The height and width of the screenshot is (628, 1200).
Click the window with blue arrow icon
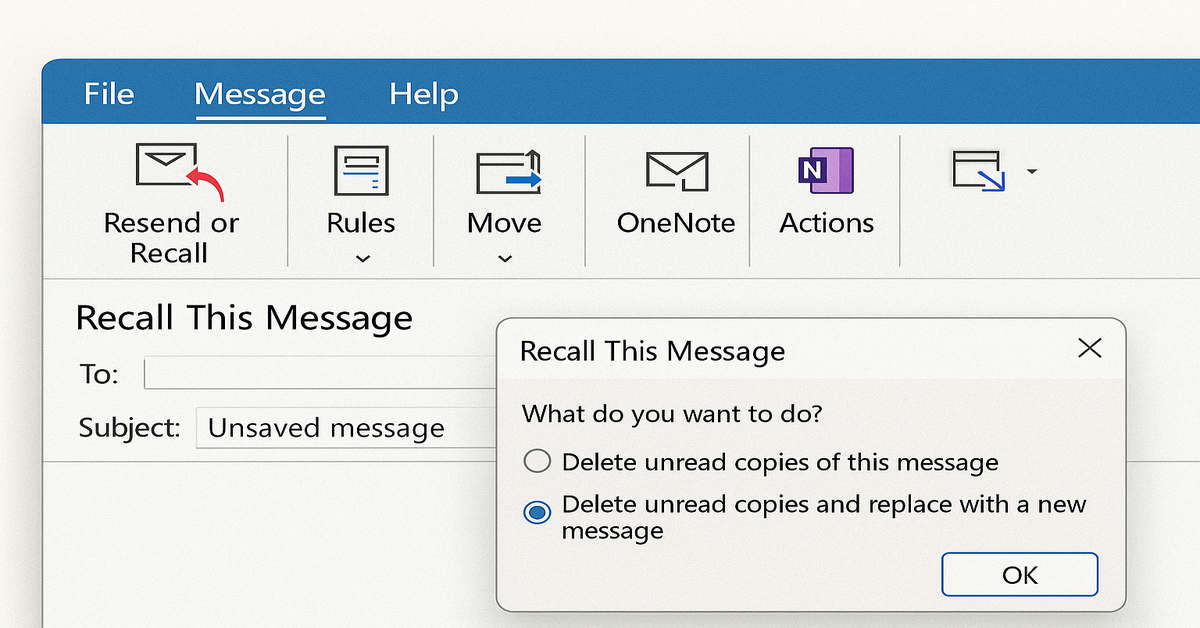[979, 171]
